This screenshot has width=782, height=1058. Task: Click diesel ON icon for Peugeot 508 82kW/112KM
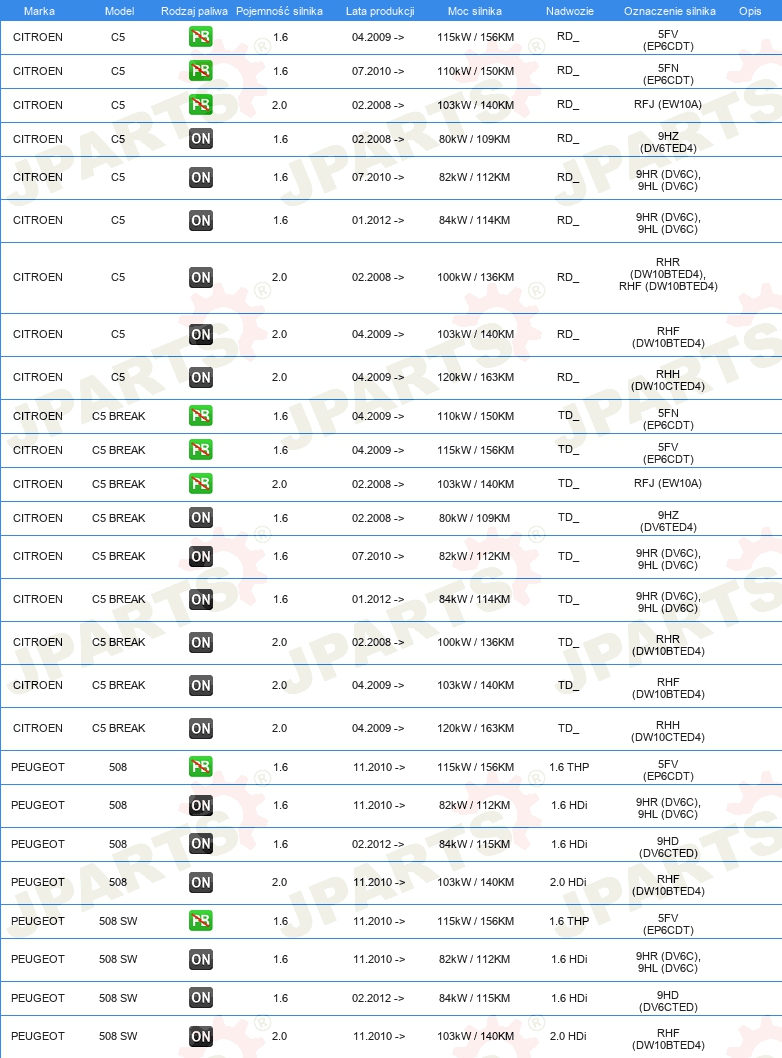(200, 805)
